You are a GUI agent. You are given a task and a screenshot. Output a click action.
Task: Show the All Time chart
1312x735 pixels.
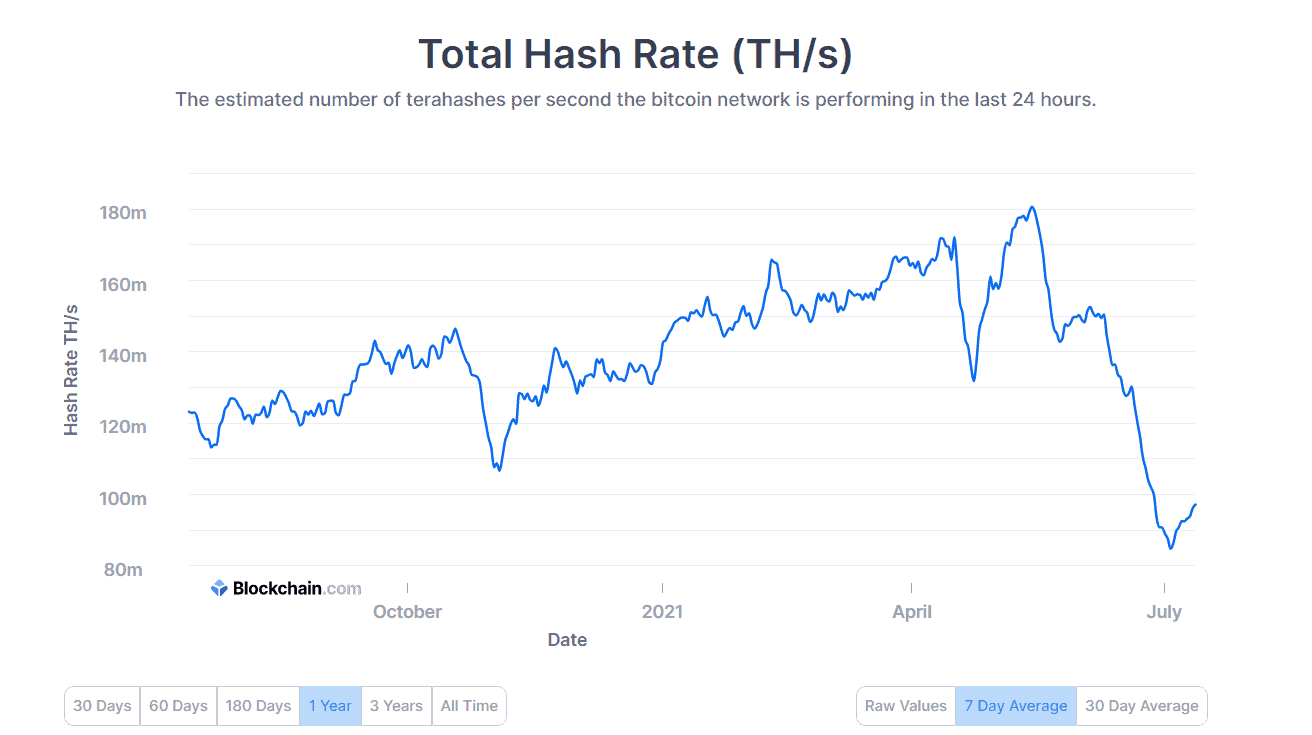click(469, 705)
